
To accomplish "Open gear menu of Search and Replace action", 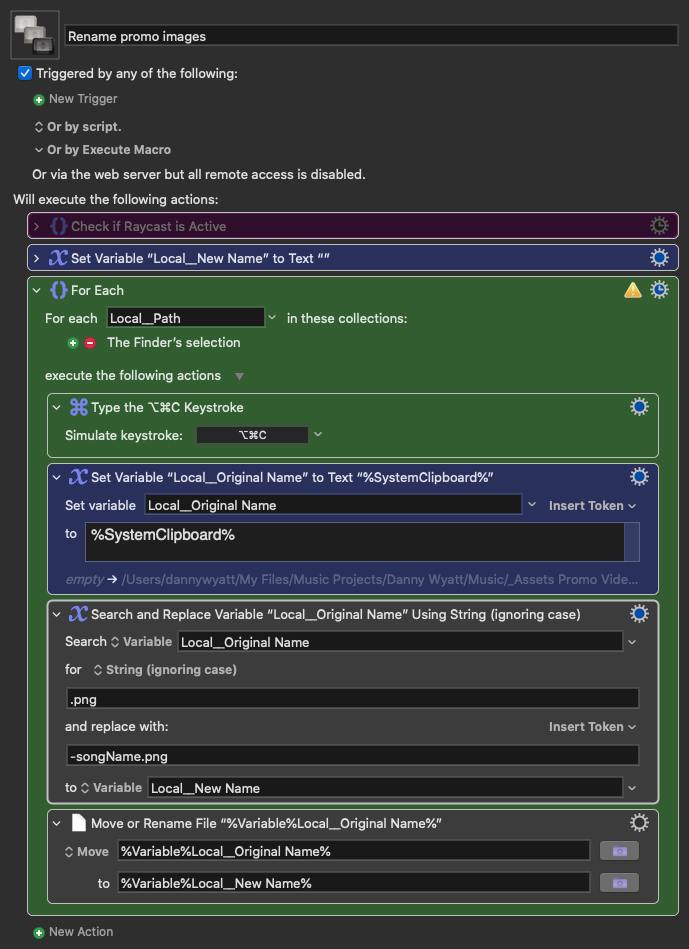I will pos(639,614).
